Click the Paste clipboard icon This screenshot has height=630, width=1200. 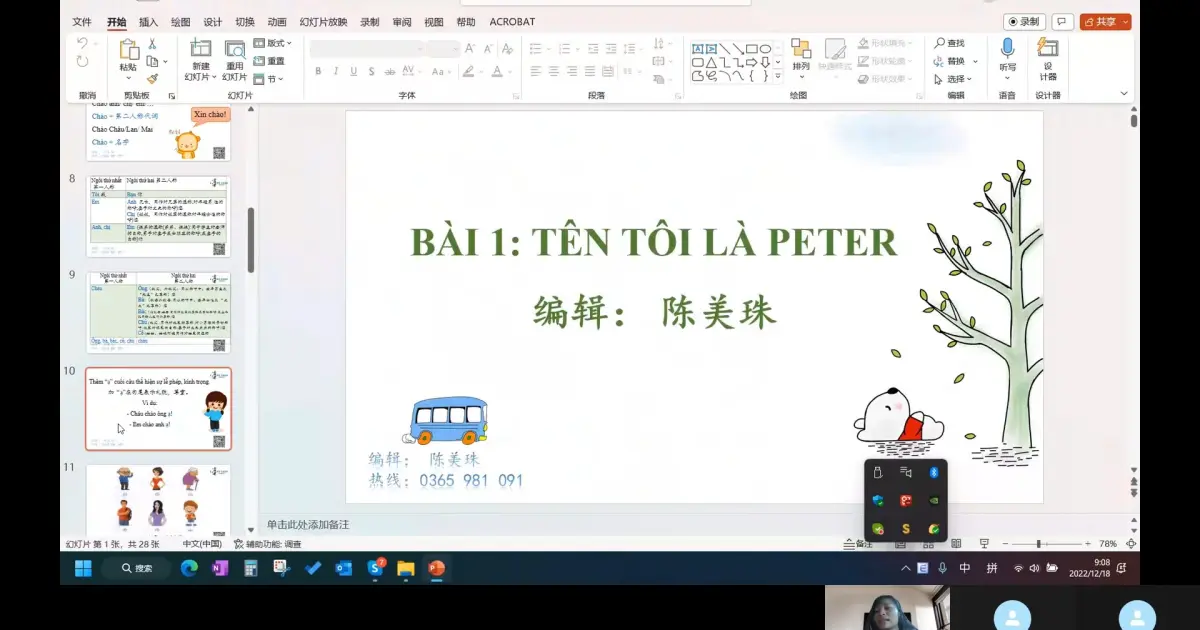pos(129,49)
